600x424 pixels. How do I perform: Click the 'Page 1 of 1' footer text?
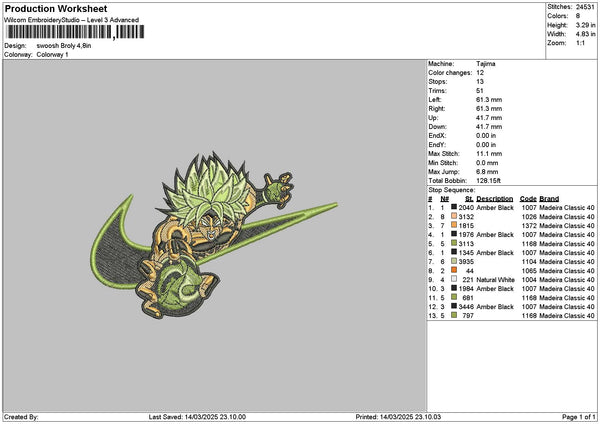pos(579,417)
